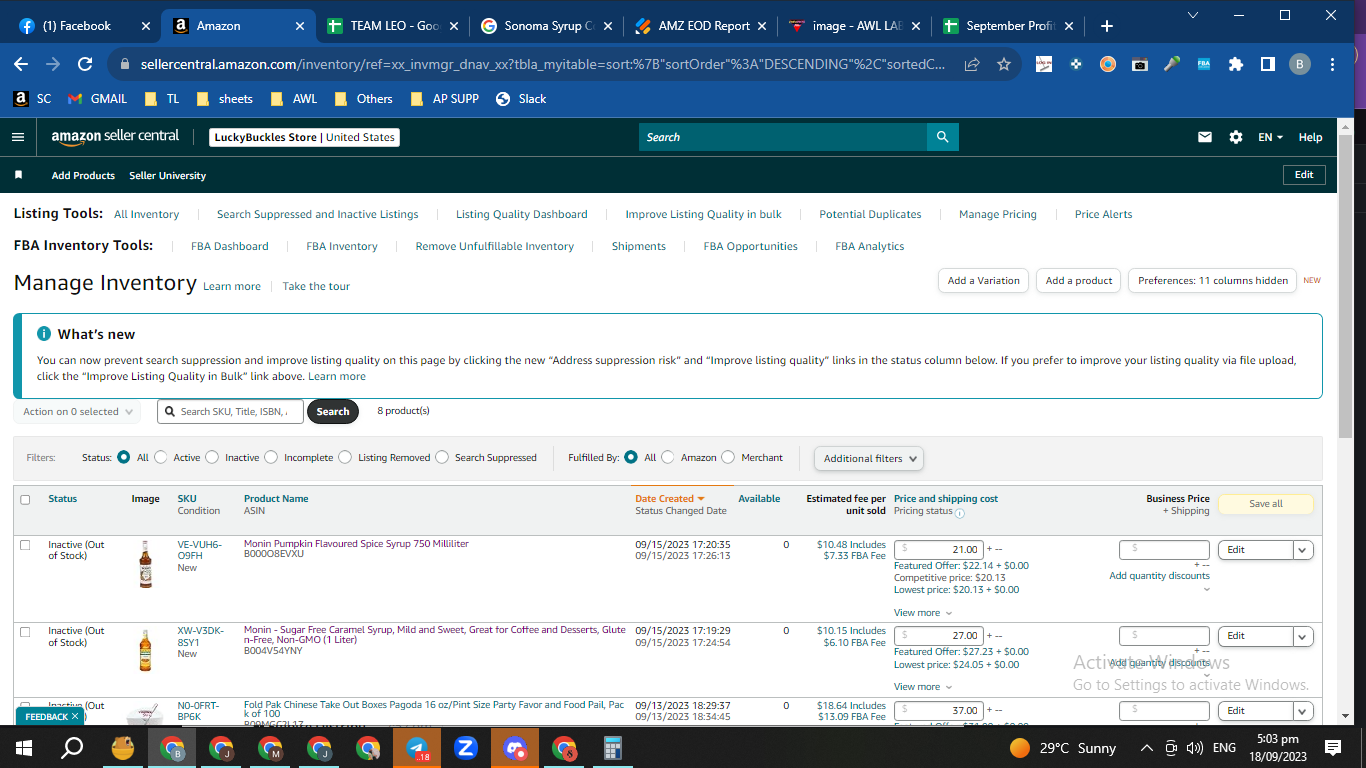Select the Listing Removed status filter
Image resolution: width=1366 pixels, height=768 pixels.
(x=345, y=457)
